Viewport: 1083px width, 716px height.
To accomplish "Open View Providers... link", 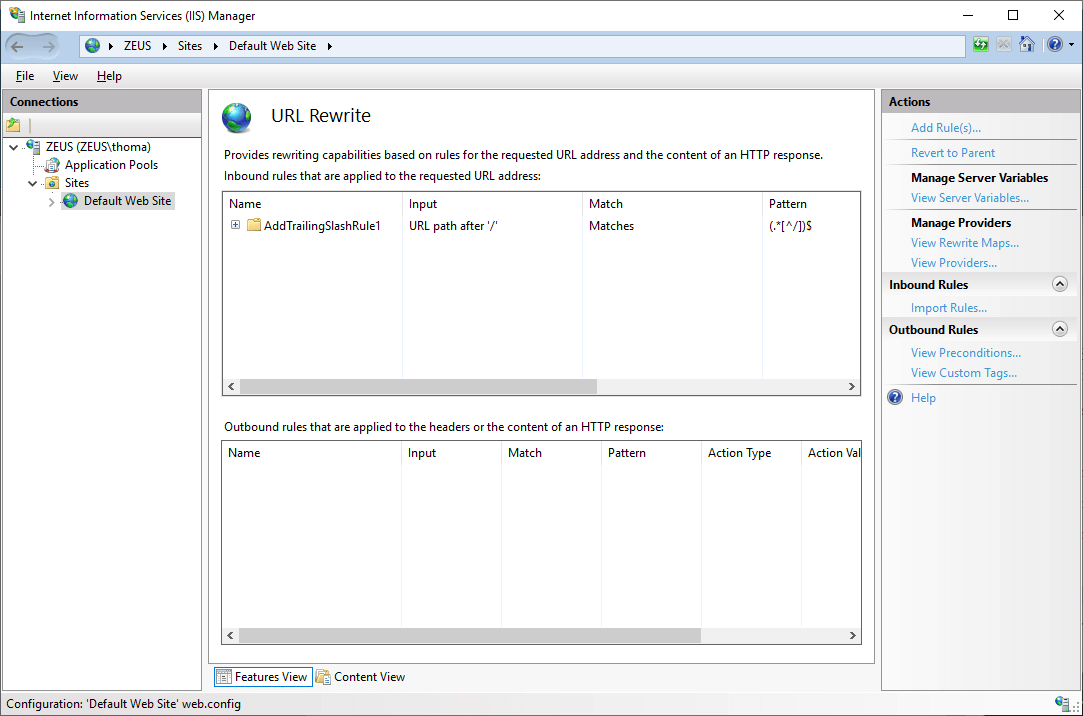I will [953, 262].
